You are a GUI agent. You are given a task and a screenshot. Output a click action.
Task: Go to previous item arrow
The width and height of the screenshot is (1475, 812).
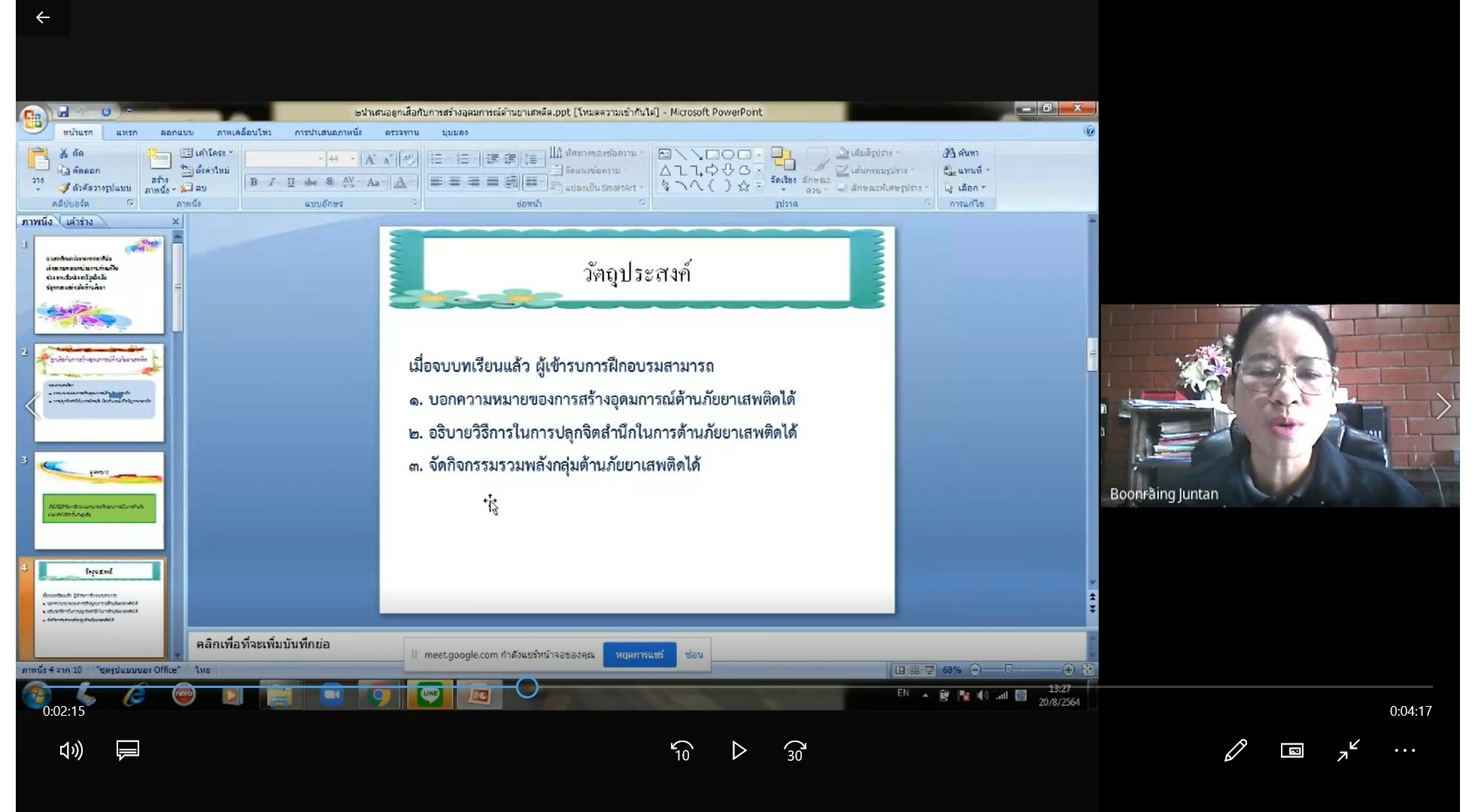click(x=32, y=407)
